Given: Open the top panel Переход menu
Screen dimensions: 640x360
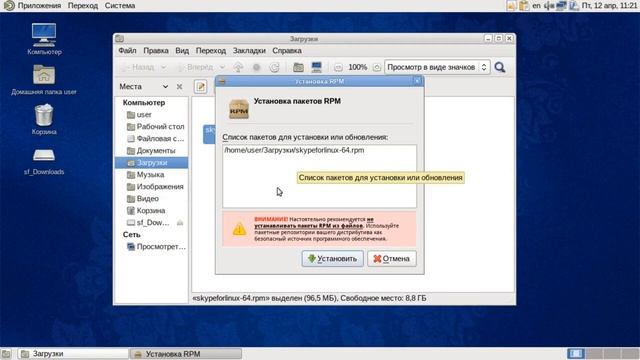Looking at the screenshot, I should pyautogui.click(x=83, y=6).
